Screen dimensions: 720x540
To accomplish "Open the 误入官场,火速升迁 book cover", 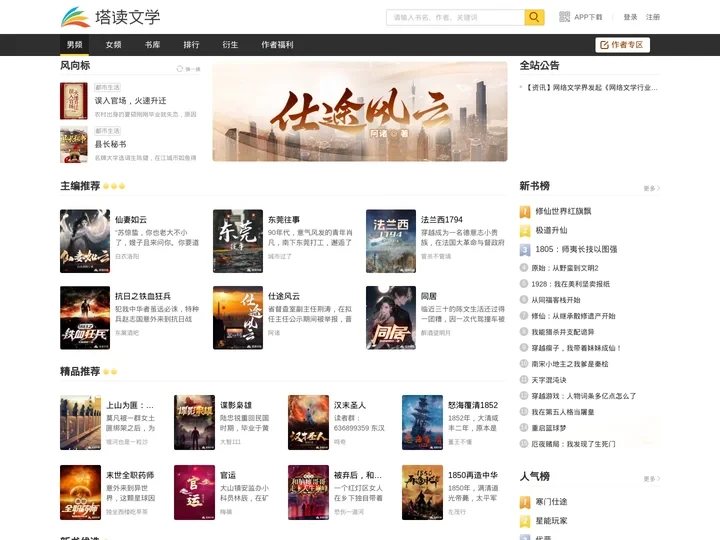I will pos(73,101).
